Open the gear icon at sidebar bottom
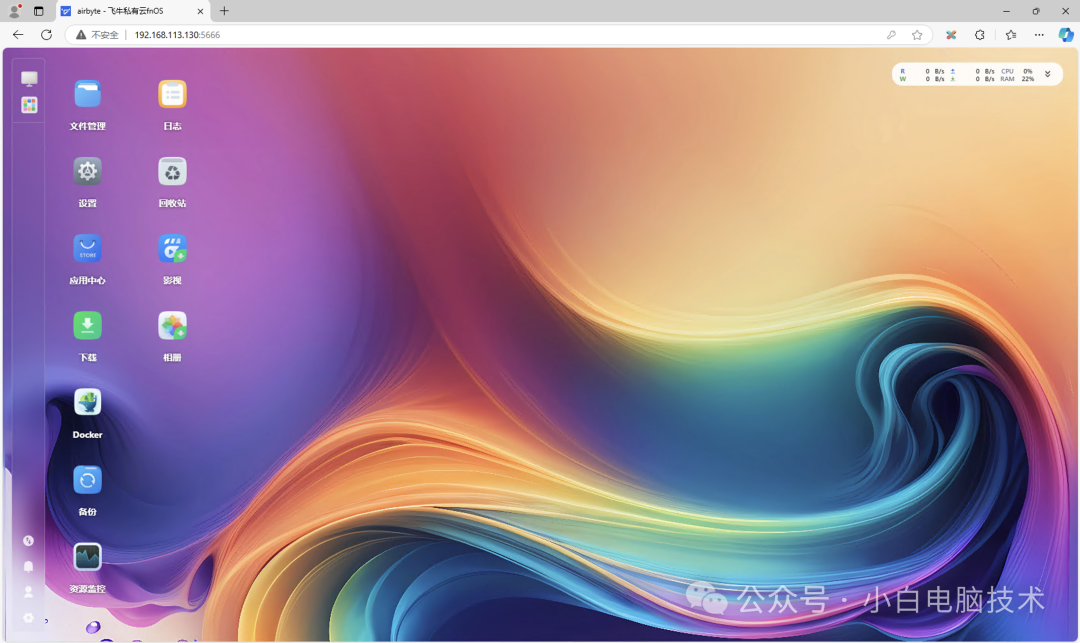Viewport: 1080px width, 643px height. pyautogui.click(x=28, y=618)
